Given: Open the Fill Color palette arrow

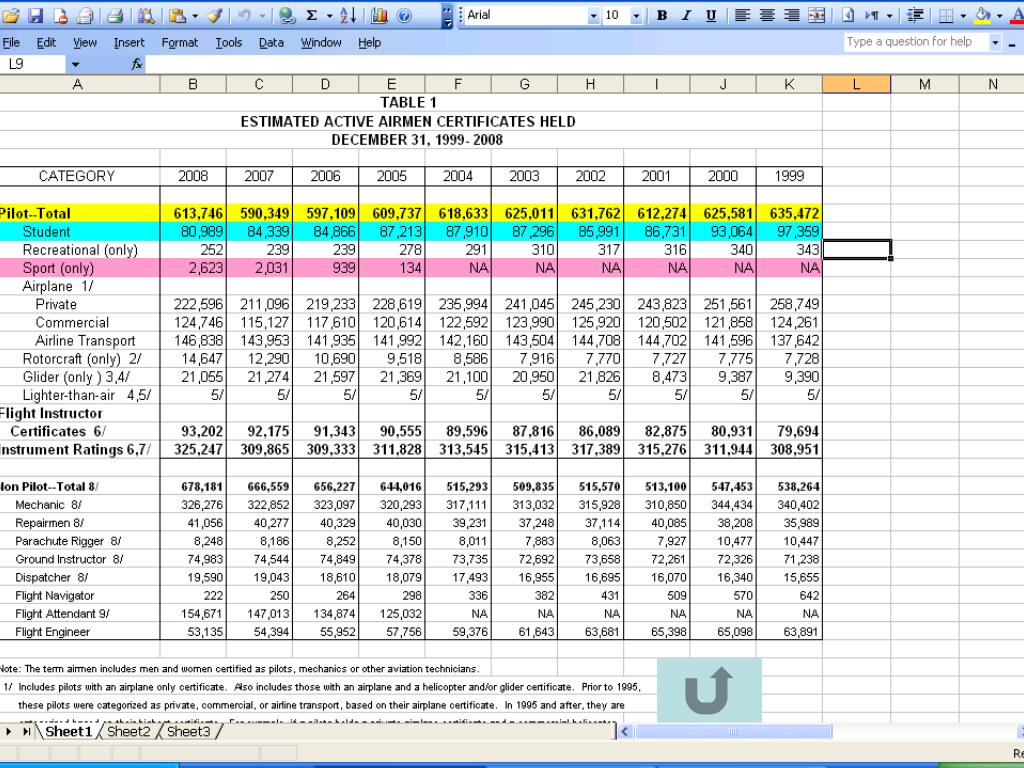Looking at the screenshot, I should coord(999,15).
